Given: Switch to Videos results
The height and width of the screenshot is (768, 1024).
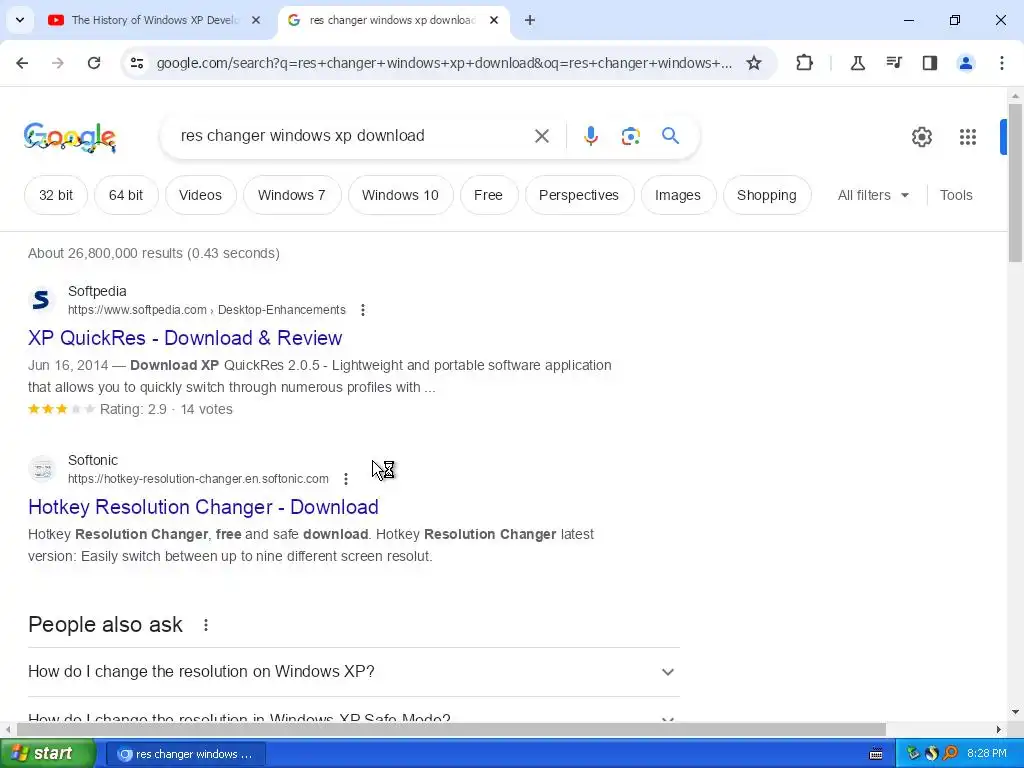Looking at the screenshot, I should 200,195.
